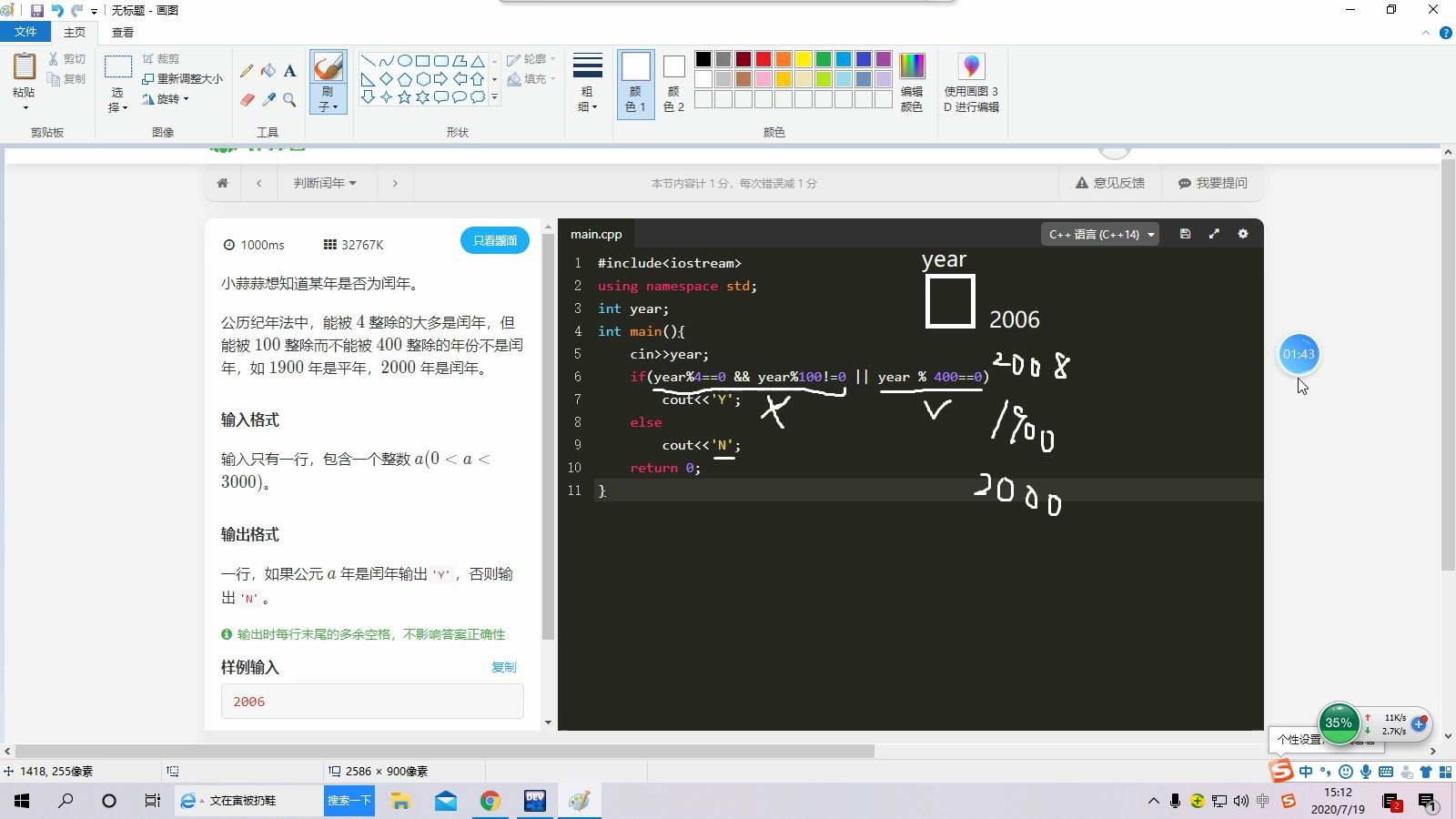Image resolution: width=1456 pixels, height=819 pixels.
Task: Open Chrome from the taskbar
Action: [x=490, y=801]
